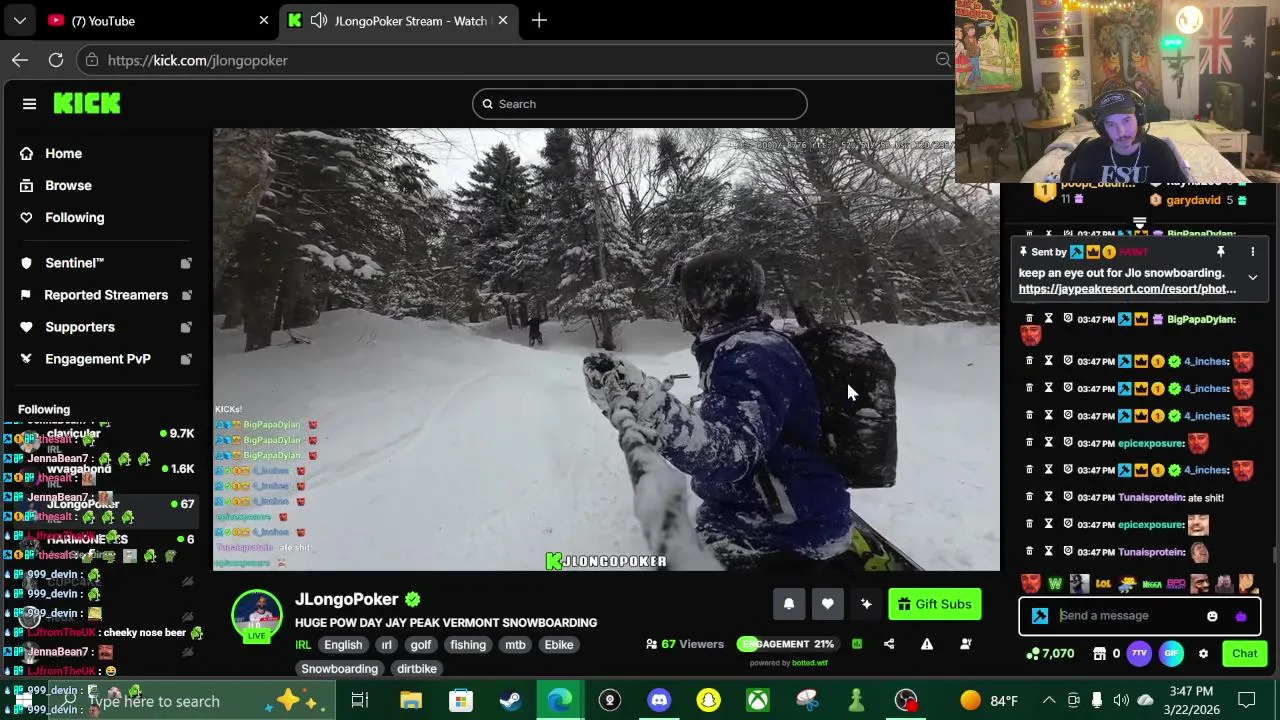Click the 7,070 channel points balance

[x=1051, y=654]
